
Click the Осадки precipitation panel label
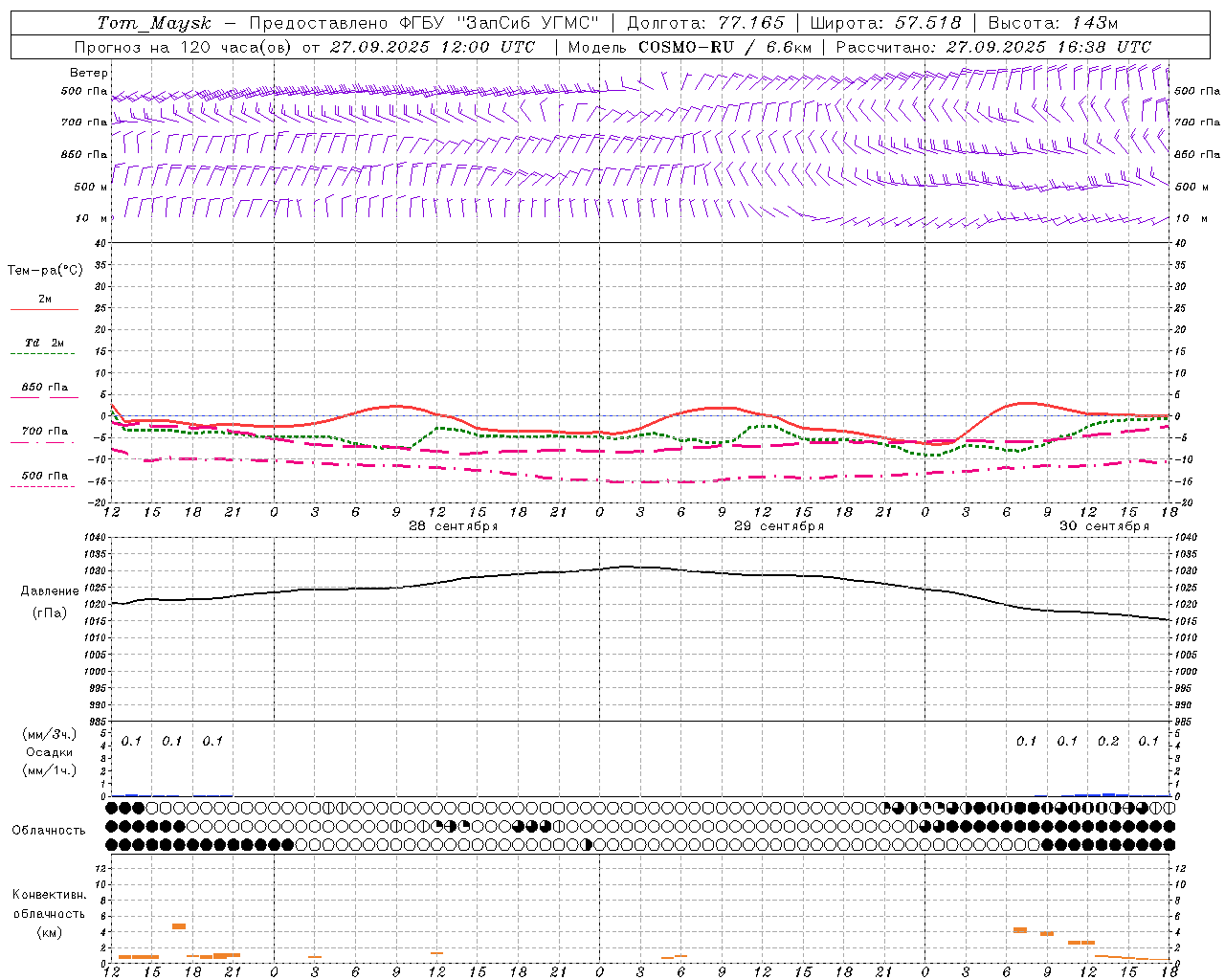(50, 752)
